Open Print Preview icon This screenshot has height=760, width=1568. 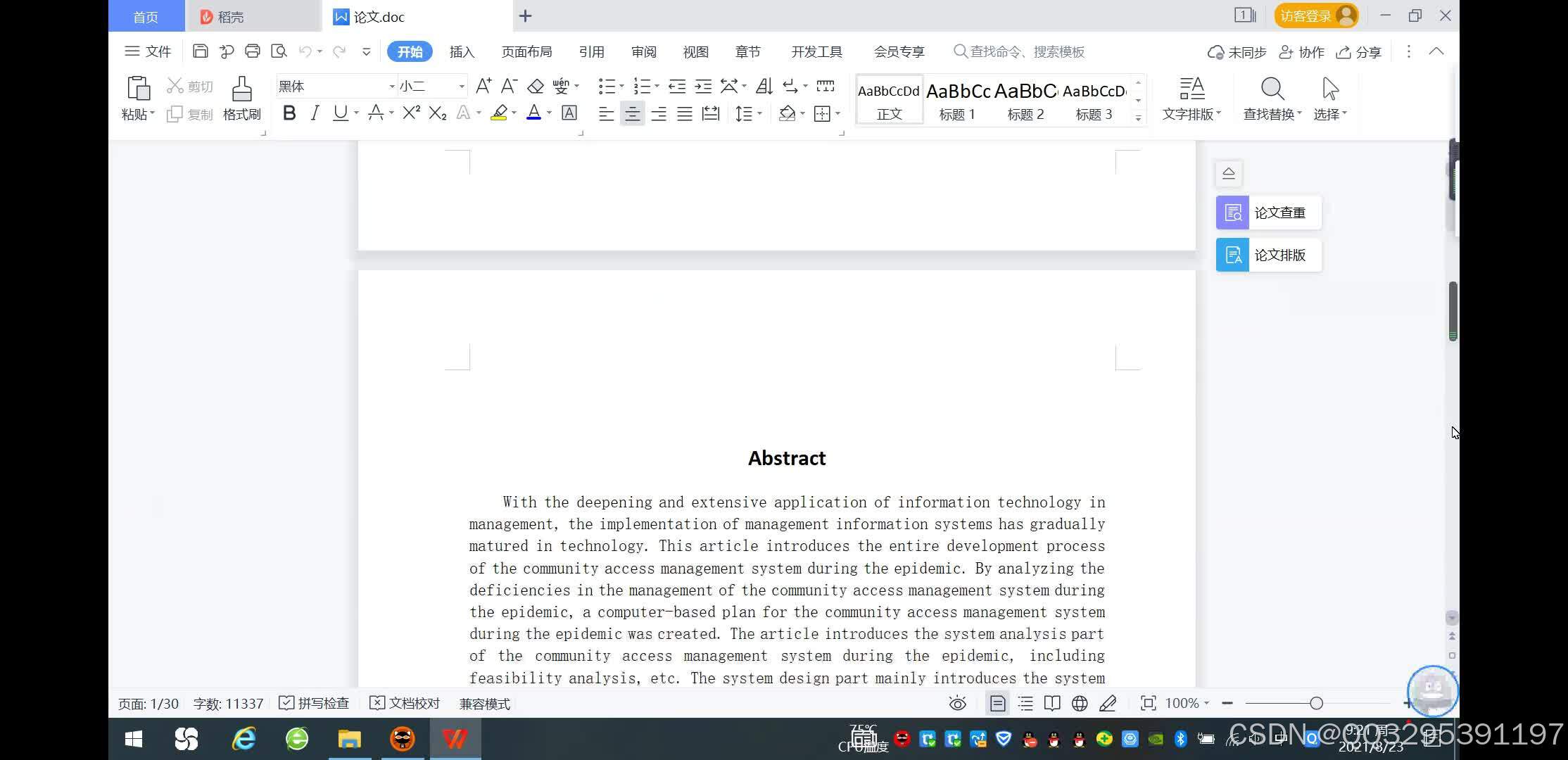point(279,51)
